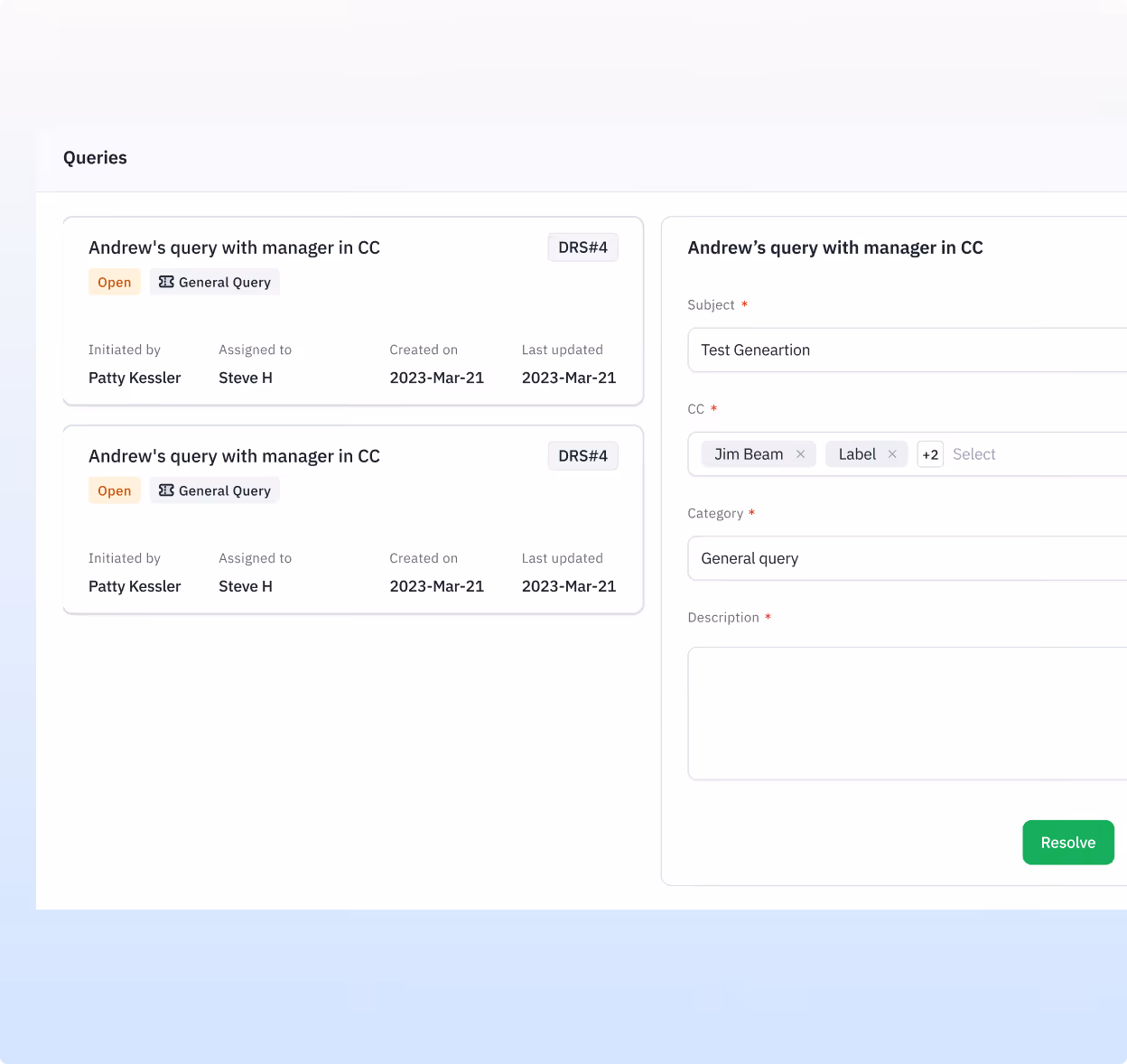
Task: Click ticket icon on first card's General Query
Action: (166, 282)
